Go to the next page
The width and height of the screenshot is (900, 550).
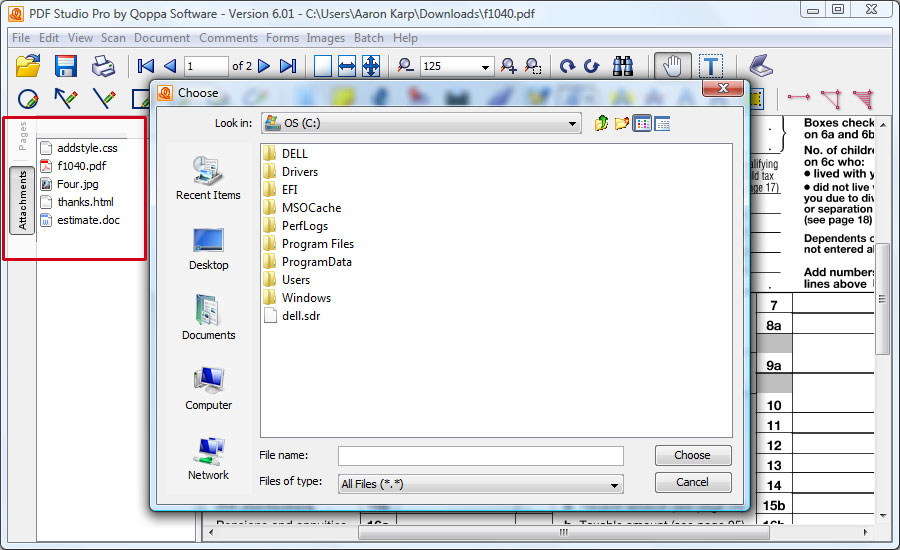tap(264, 66)
